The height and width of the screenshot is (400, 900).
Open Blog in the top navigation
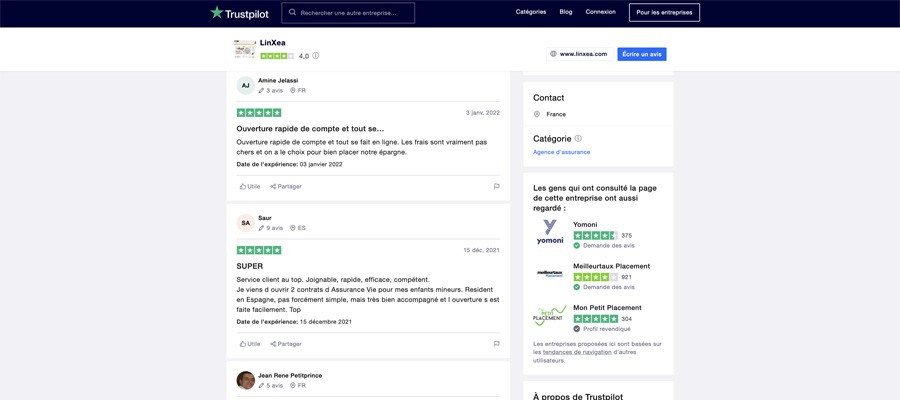click(565, 12)
